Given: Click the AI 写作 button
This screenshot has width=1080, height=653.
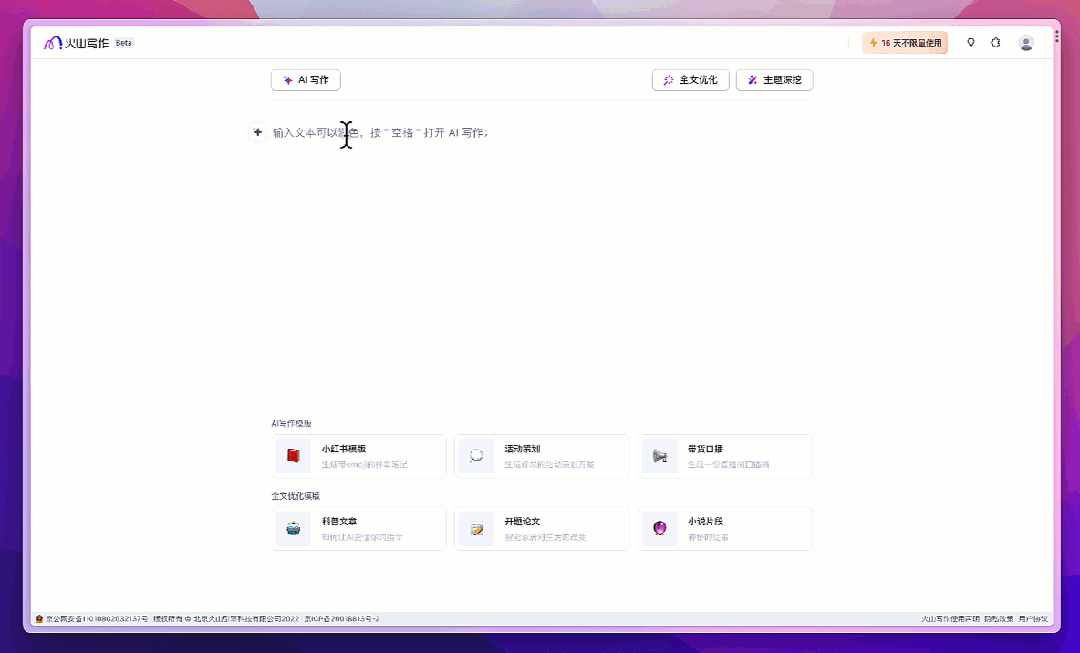Looking at the screenshot, I should pos(305,80).
